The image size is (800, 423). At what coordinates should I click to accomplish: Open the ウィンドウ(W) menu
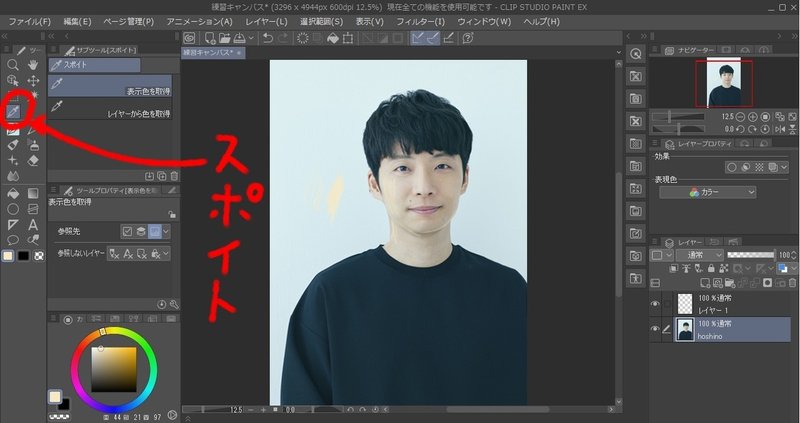484,22
